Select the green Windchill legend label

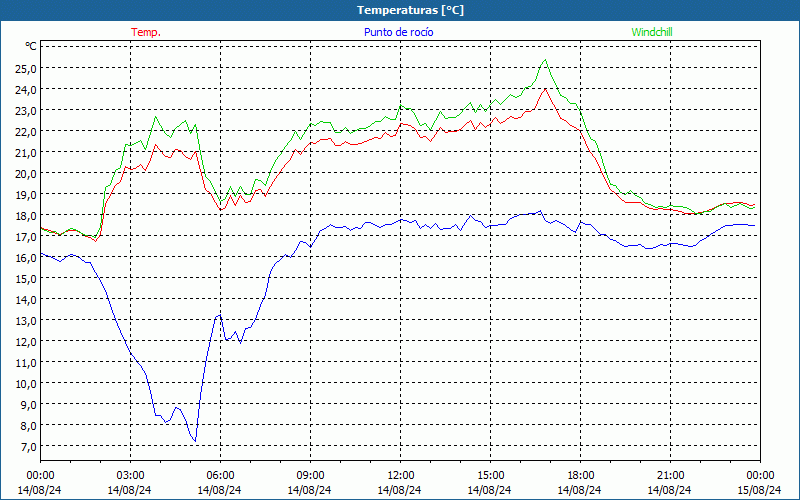(652, 32)
